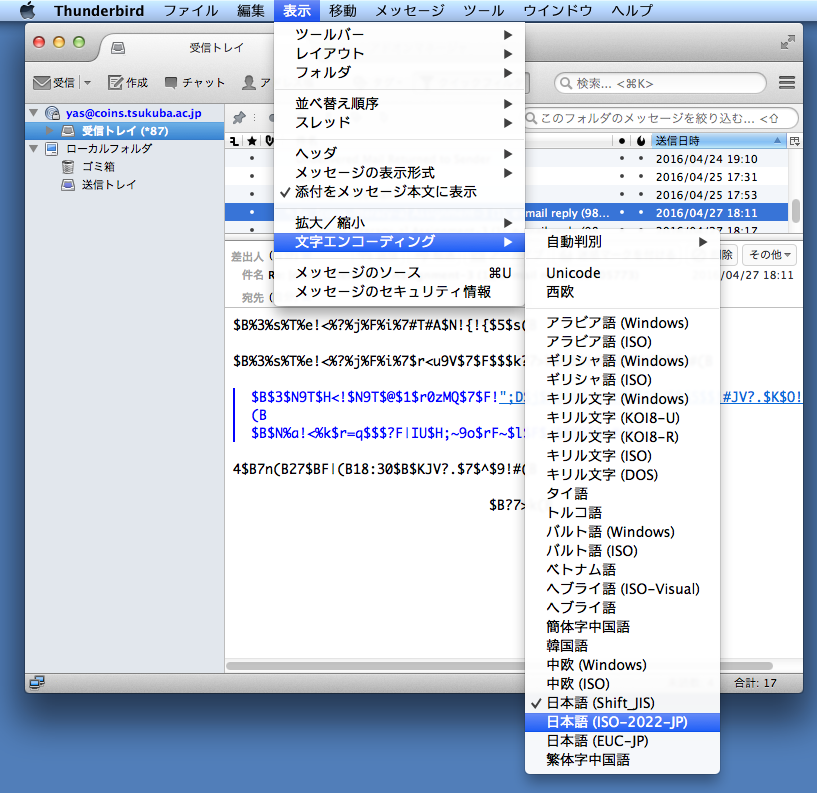Open the その他 dropdown in message header
This screenshot has height=793, width=817.
(x=769, y=255)
